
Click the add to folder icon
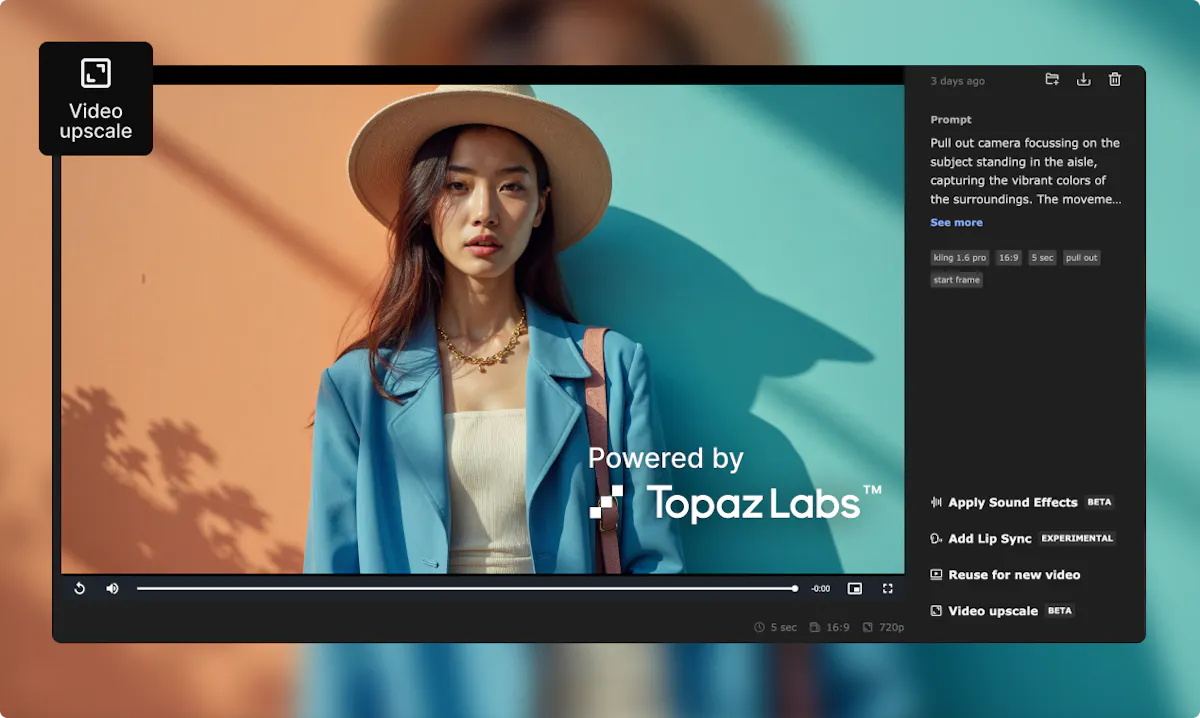[1052, 80]
